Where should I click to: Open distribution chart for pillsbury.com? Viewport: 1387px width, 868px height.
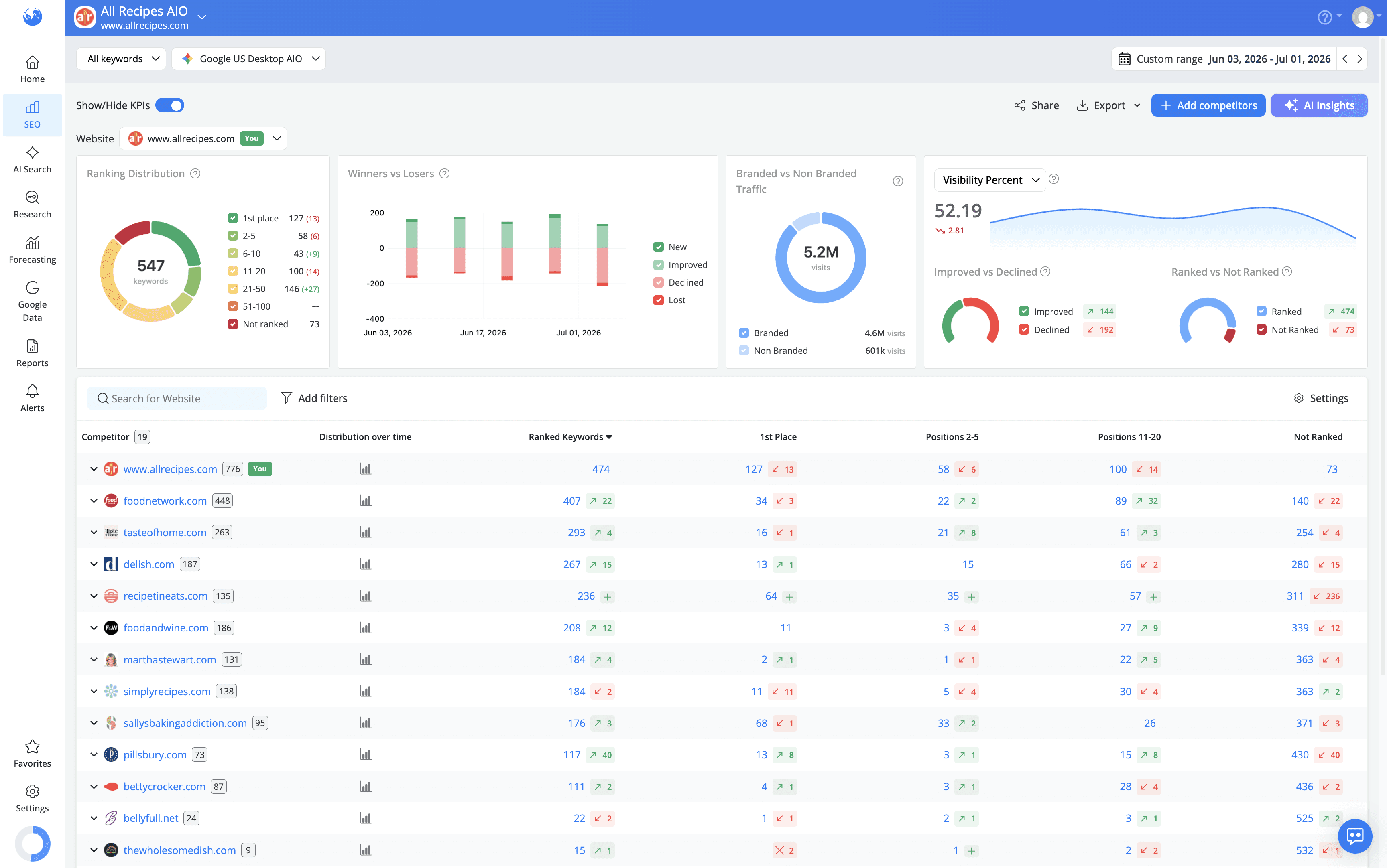365,755
